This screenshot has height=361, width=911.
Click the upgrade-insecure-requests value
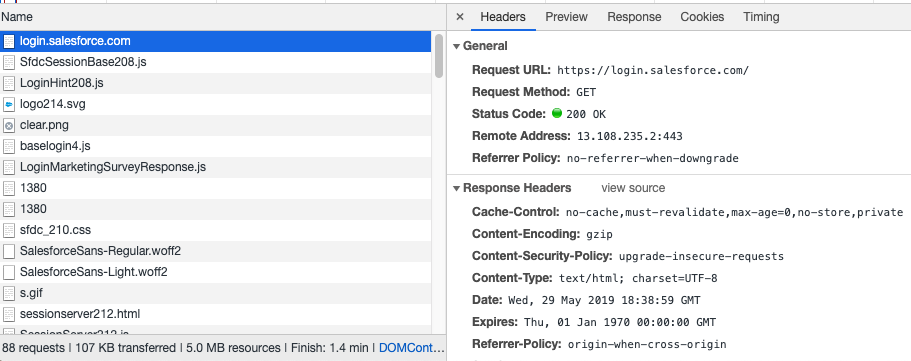pos(701,256)
